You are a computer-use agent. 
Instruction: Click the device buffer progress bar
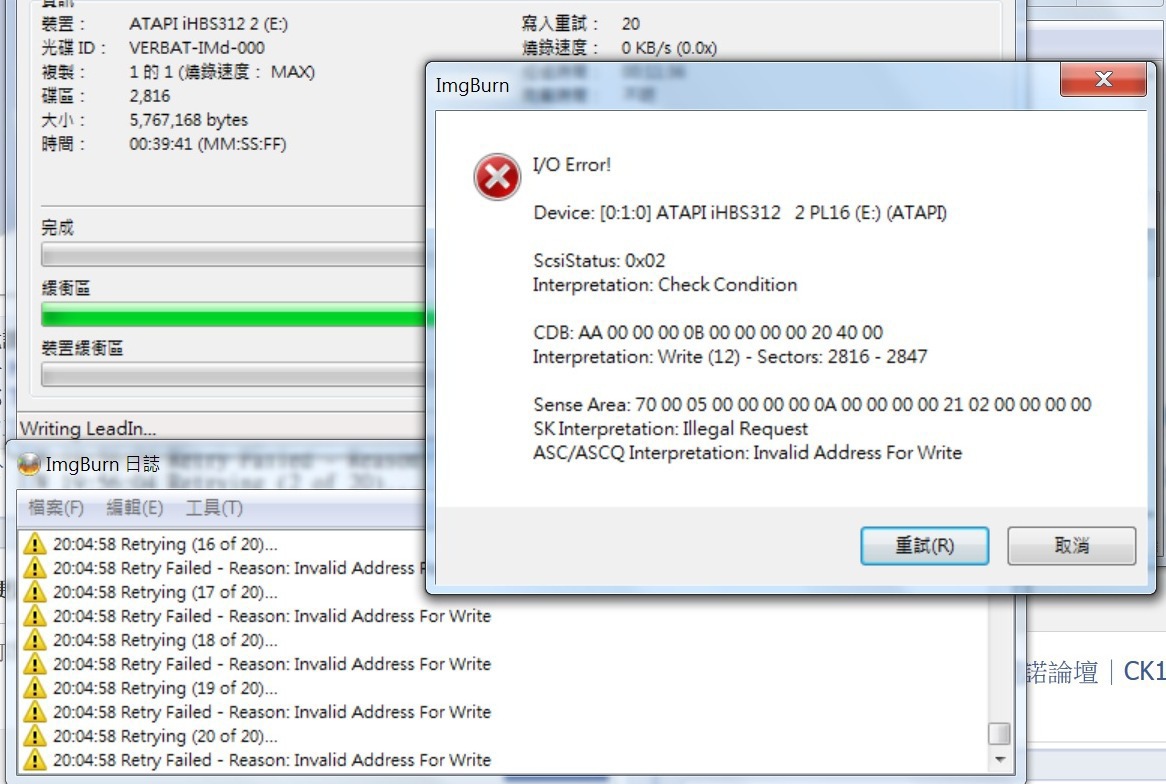coord(233,375)
